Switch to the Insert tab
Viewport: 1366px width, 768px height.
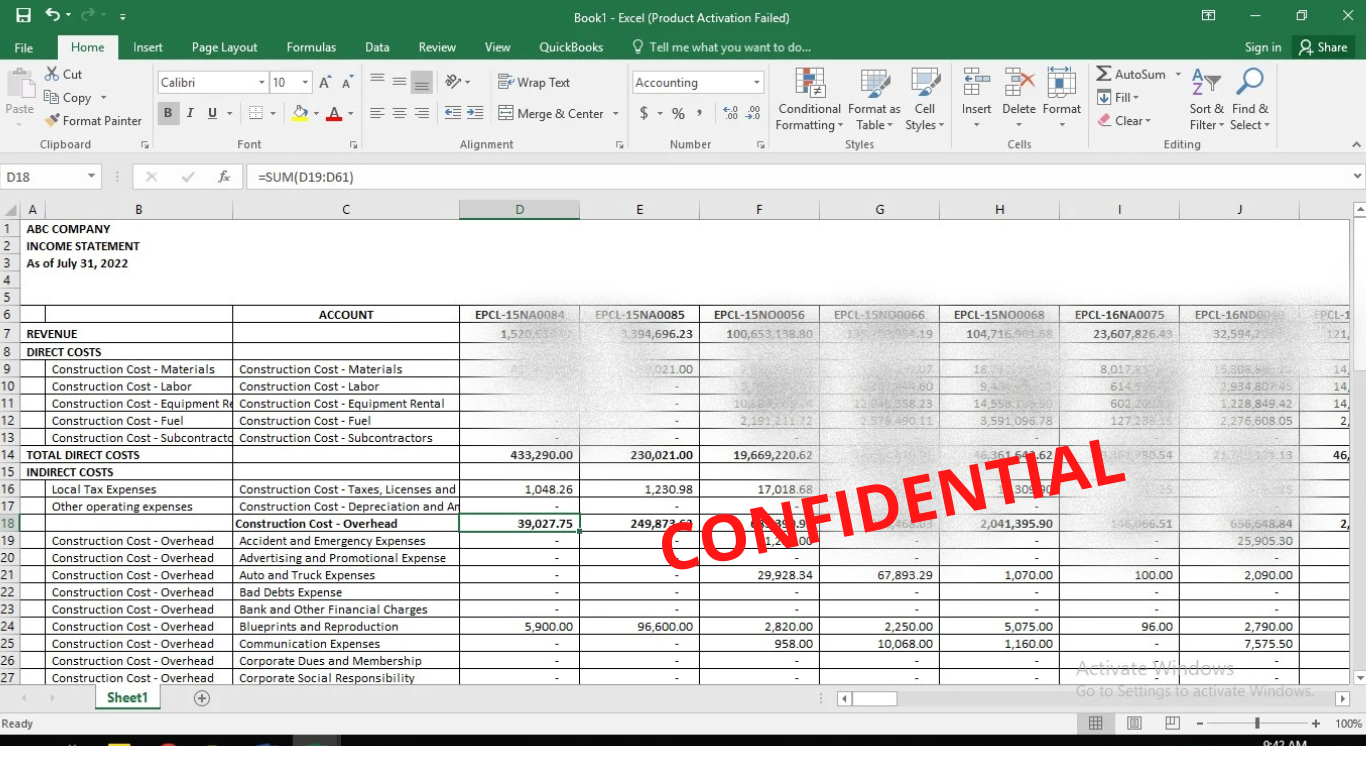[x=148, y=47]
